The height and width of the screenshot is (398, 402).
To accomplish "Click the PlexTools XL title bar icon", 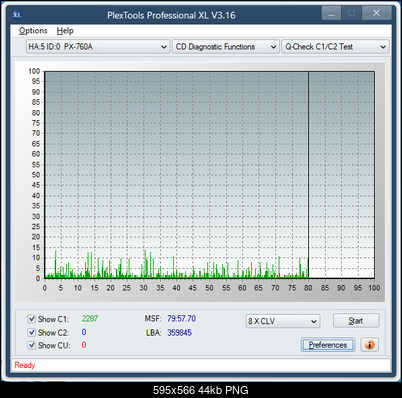I will tap(17, 15).
